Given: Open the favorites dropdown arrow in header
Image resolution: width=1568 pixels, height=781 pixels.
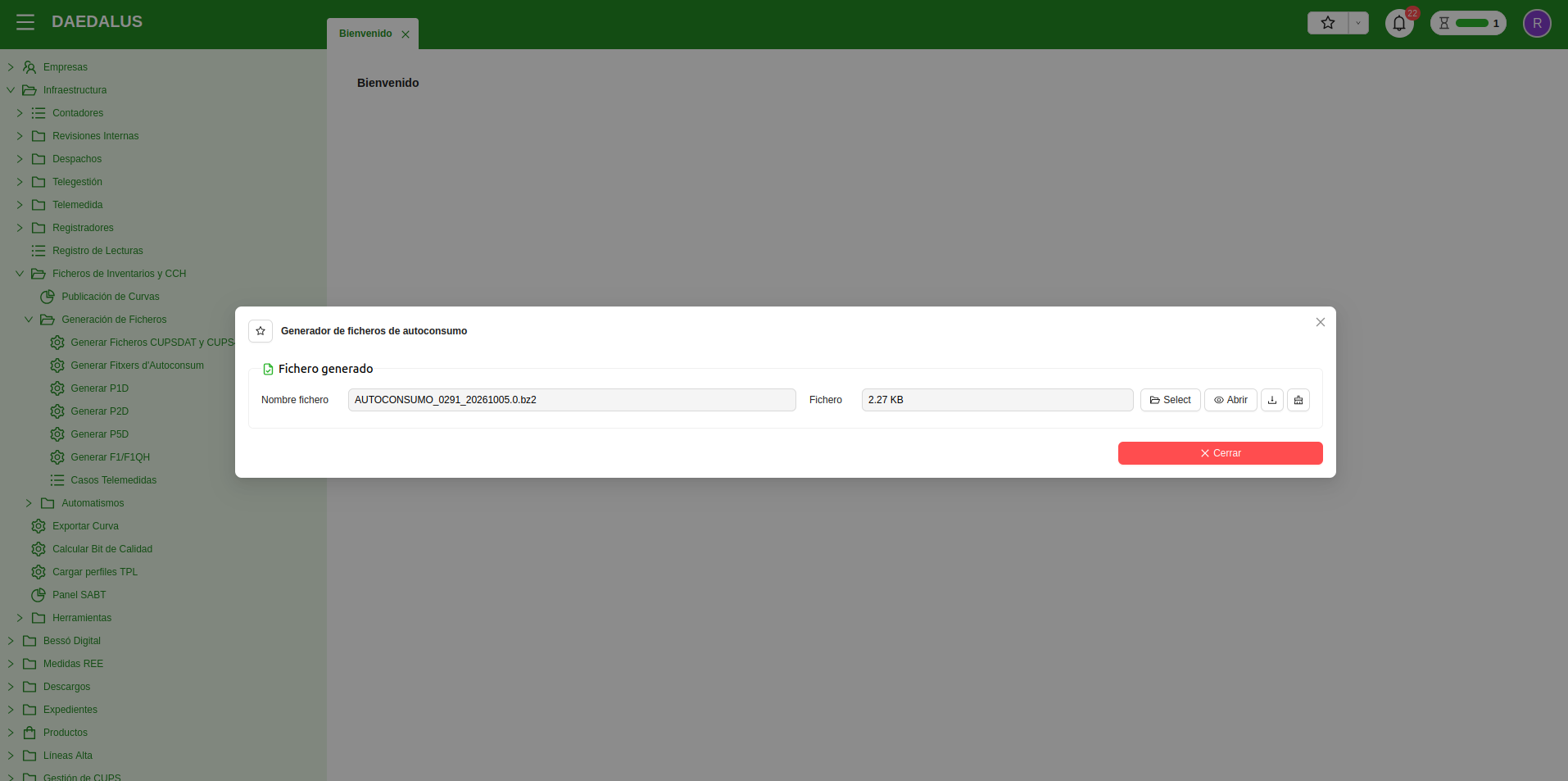Looking at the screenshot, I should pos(1358,23).
